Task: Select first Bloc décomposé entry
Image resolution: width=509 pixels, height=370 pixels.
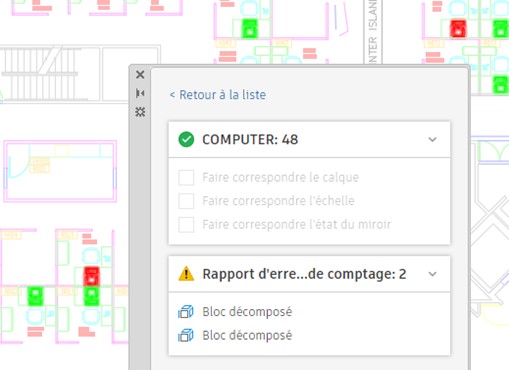Action: tap(247, 312)
